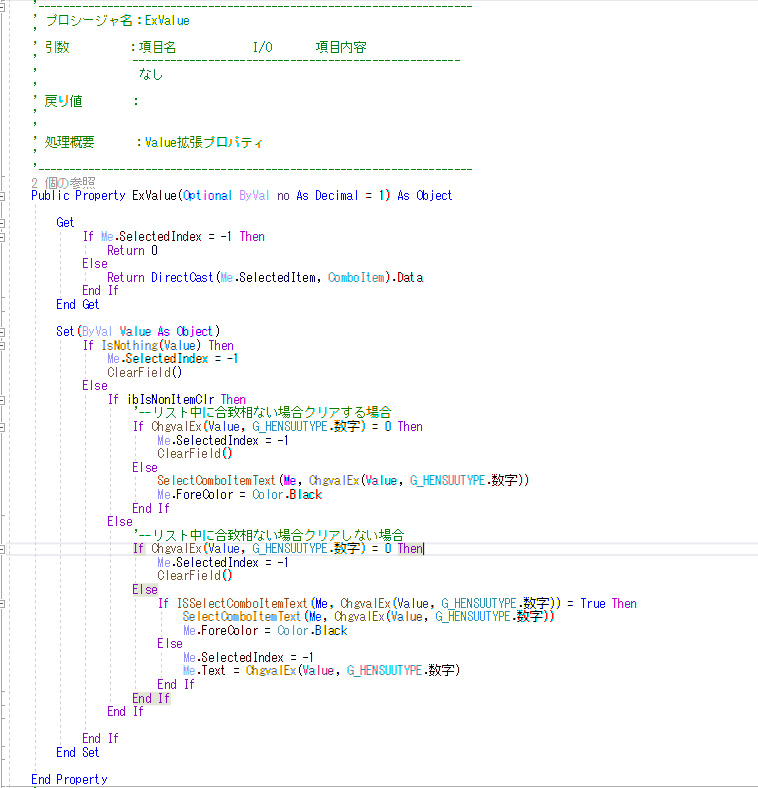Viewport: 758px width, 788px height.
Task: Collapse If ChgvalEx block under クリアしない場合 comment
Action: pos(2,549)
